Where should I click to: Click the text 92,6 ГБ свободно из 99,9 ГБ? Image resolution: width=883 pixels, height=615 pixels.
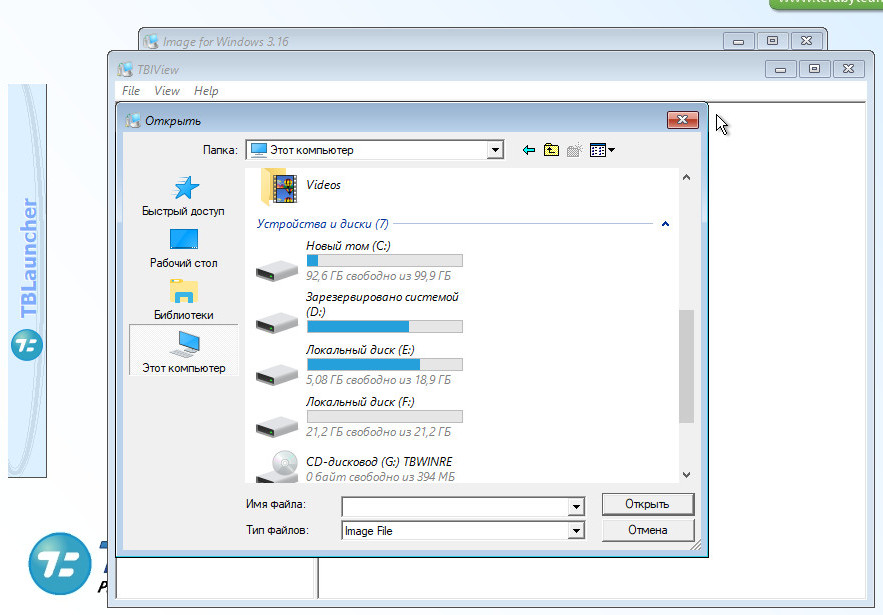(378, 276)
